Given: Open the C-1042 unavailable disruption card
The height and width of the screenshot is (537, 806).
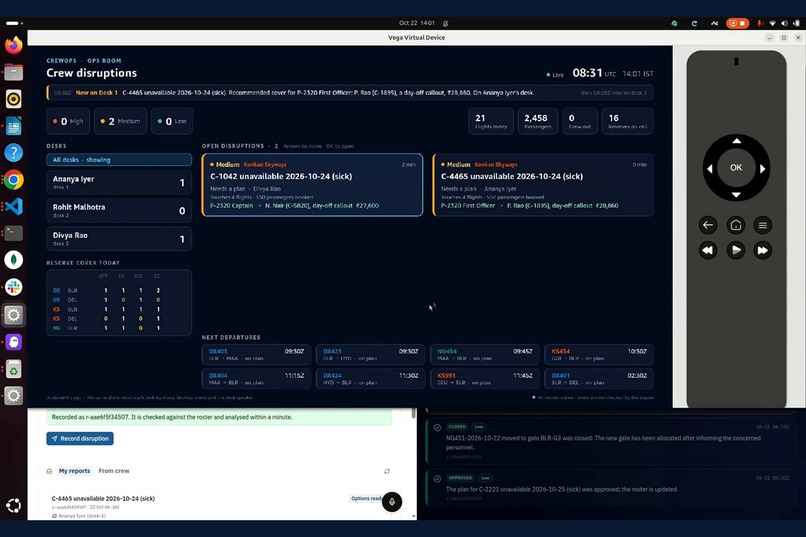Looking at the screenshot, I should tap(313, 185).
